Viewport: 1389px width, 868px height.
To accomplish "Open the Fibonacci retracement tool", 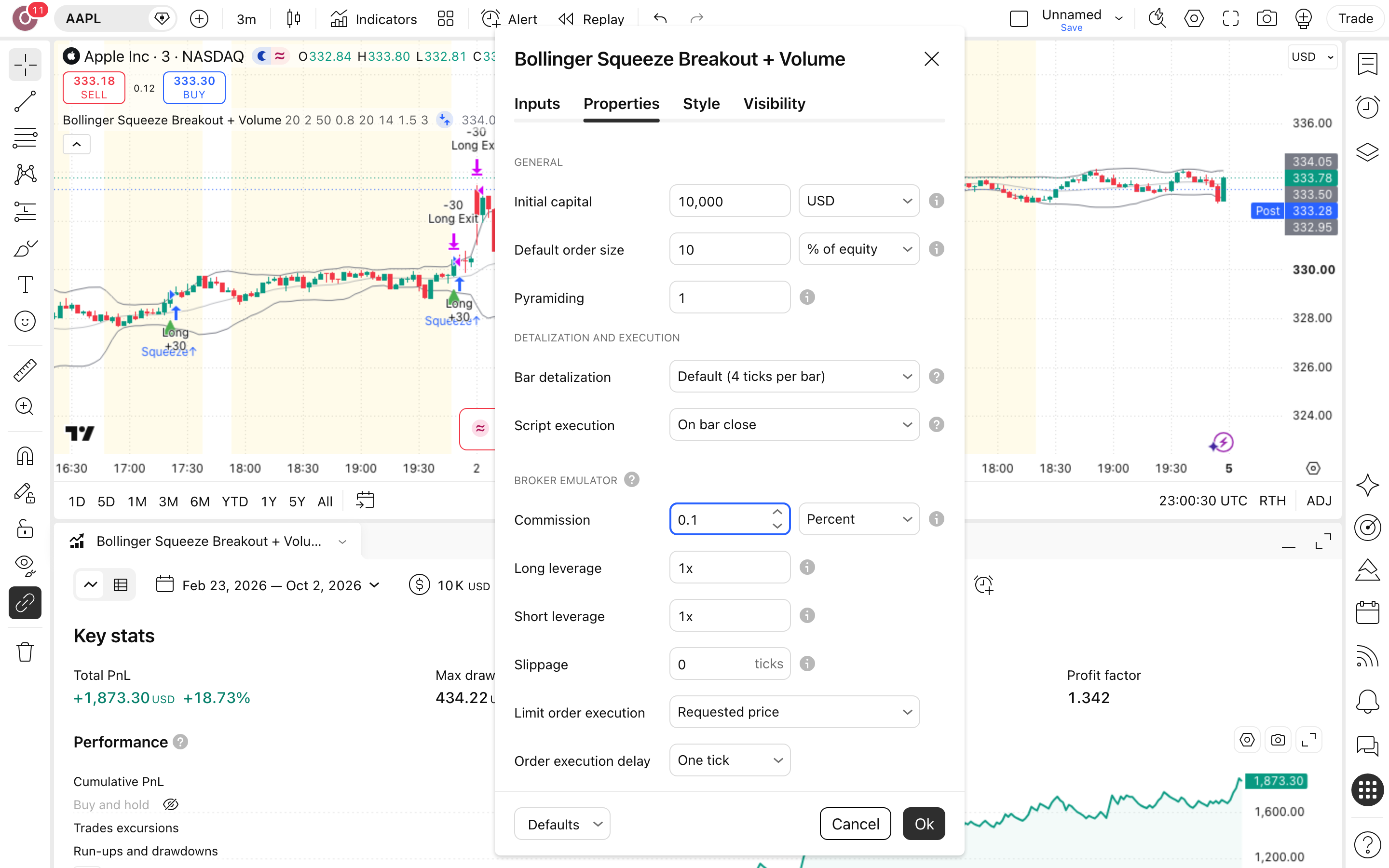I will (x=25, y=138).
